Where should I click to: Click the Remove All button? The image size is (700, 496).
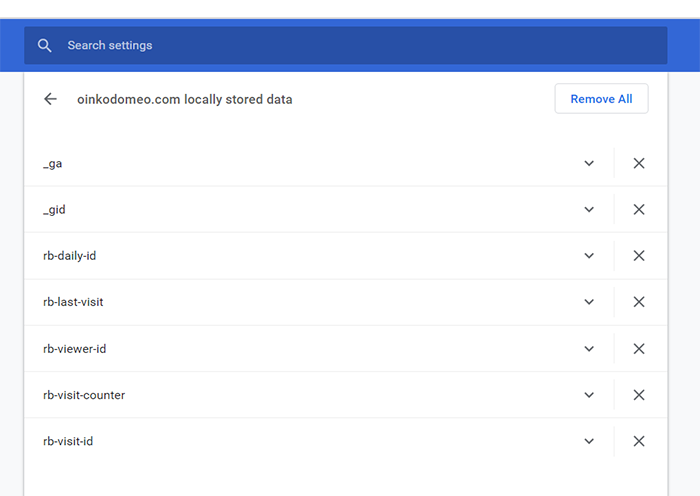point(601,99)
